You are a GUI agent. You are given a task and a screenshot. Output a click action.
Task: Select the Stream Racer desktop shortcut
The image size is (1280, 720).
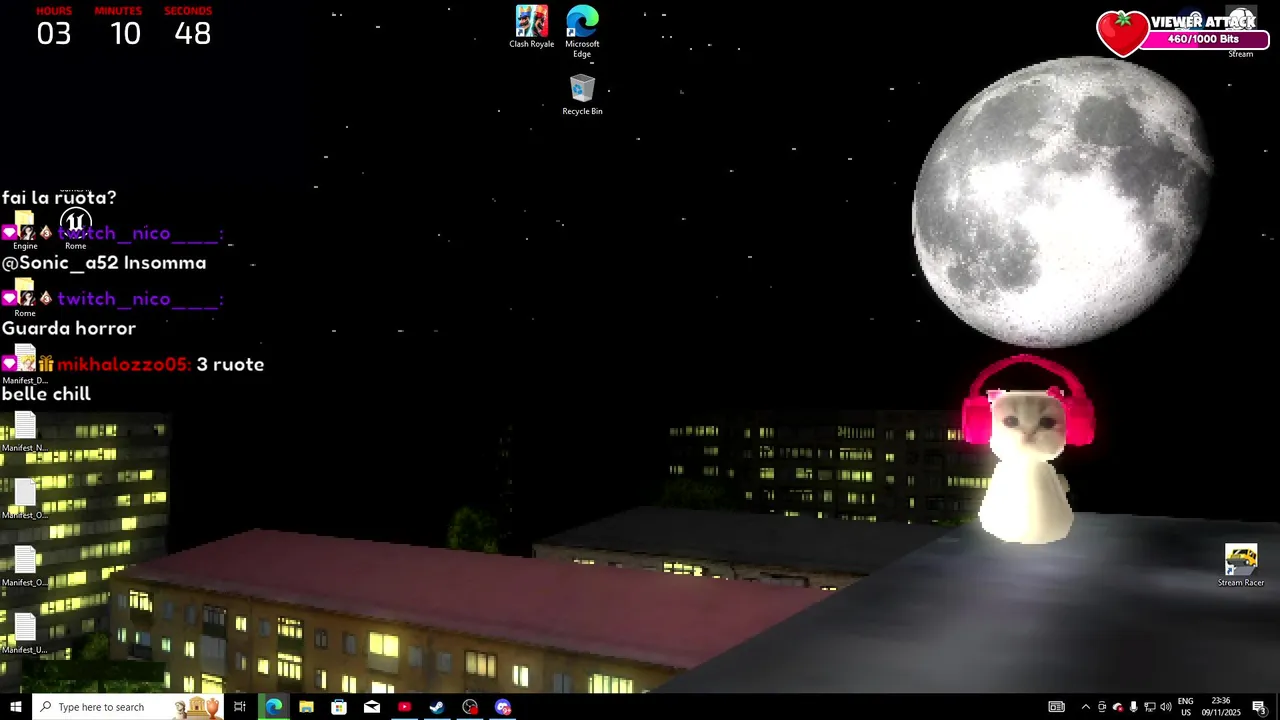tap(1241, 565)
